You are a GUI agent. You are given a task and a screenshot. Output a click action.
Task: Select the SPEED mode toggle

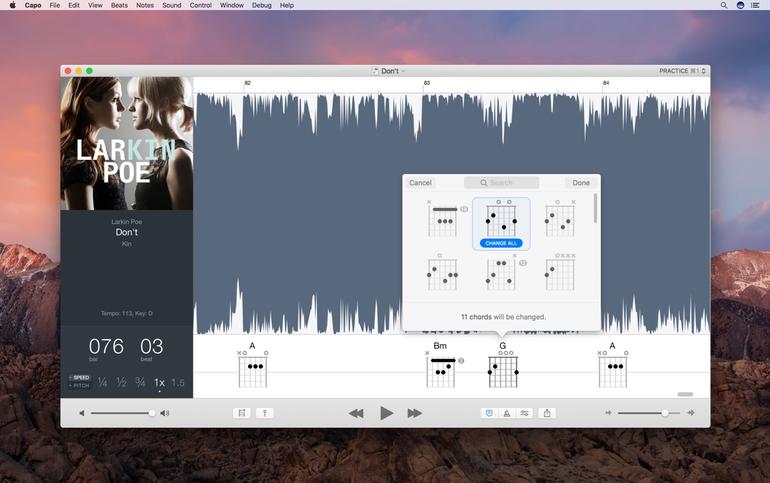tap(79, 377)
